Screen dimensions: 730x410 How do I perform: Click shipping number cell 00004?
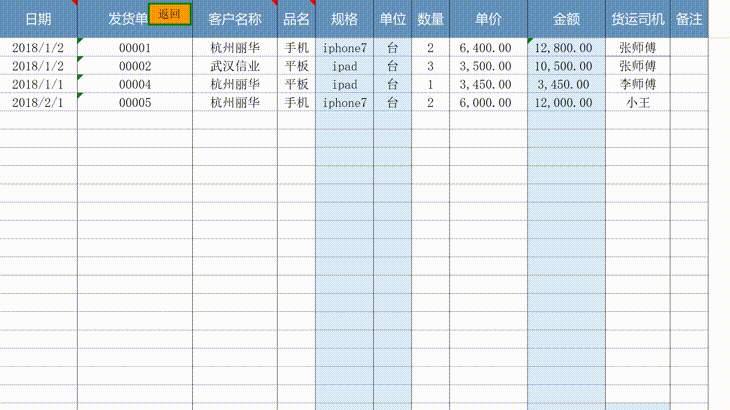pos(135,85)
